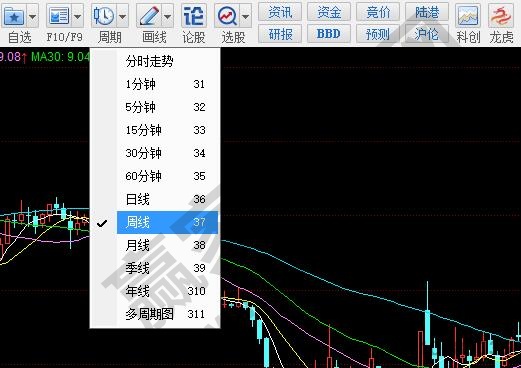Select the checked 周线 period option
The height and width of the screenshot is (368, 521).
click(167, 222)
